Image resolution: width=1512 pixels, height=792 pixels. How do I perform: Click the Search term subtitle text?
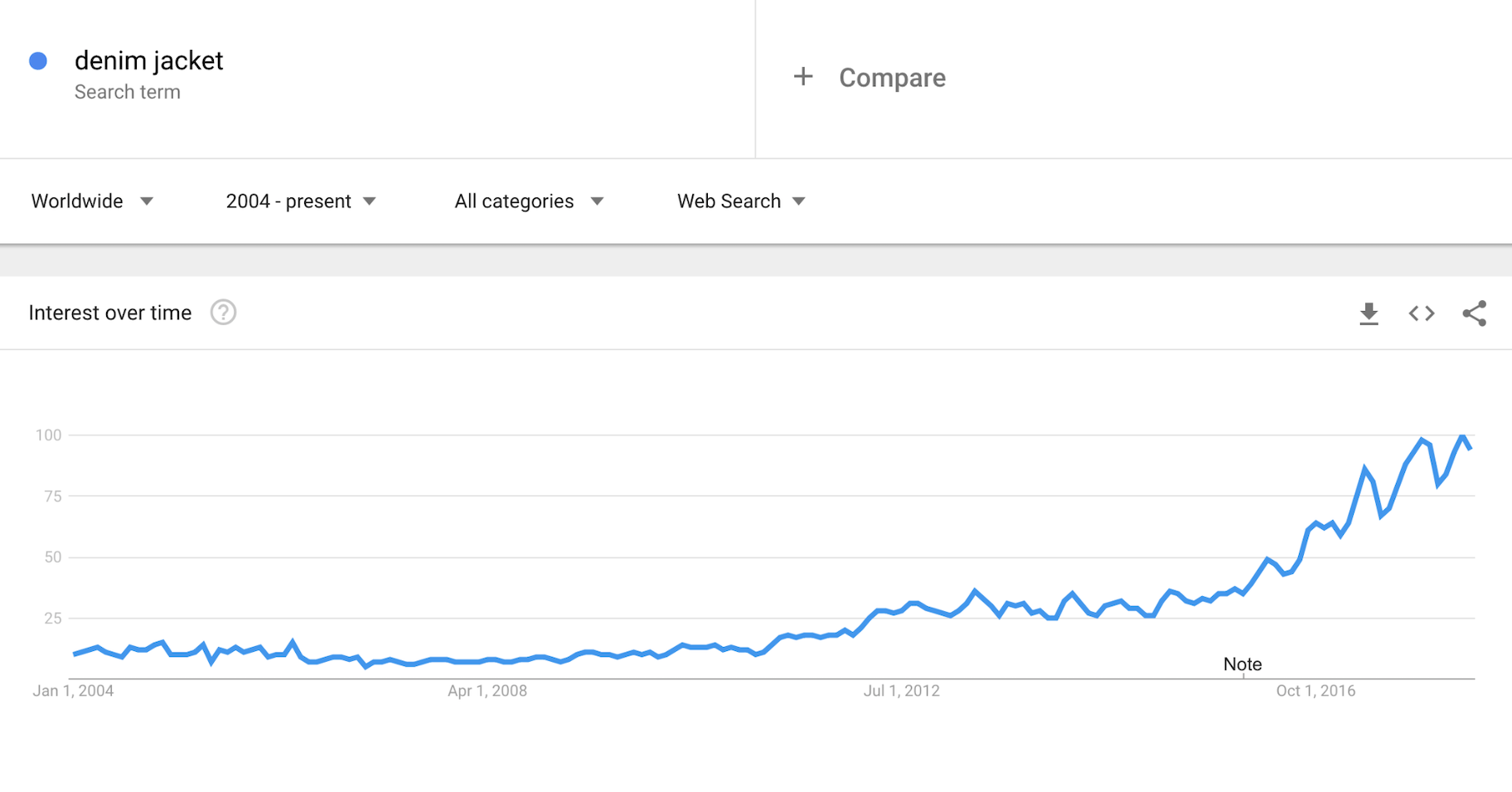pos(128,92)
